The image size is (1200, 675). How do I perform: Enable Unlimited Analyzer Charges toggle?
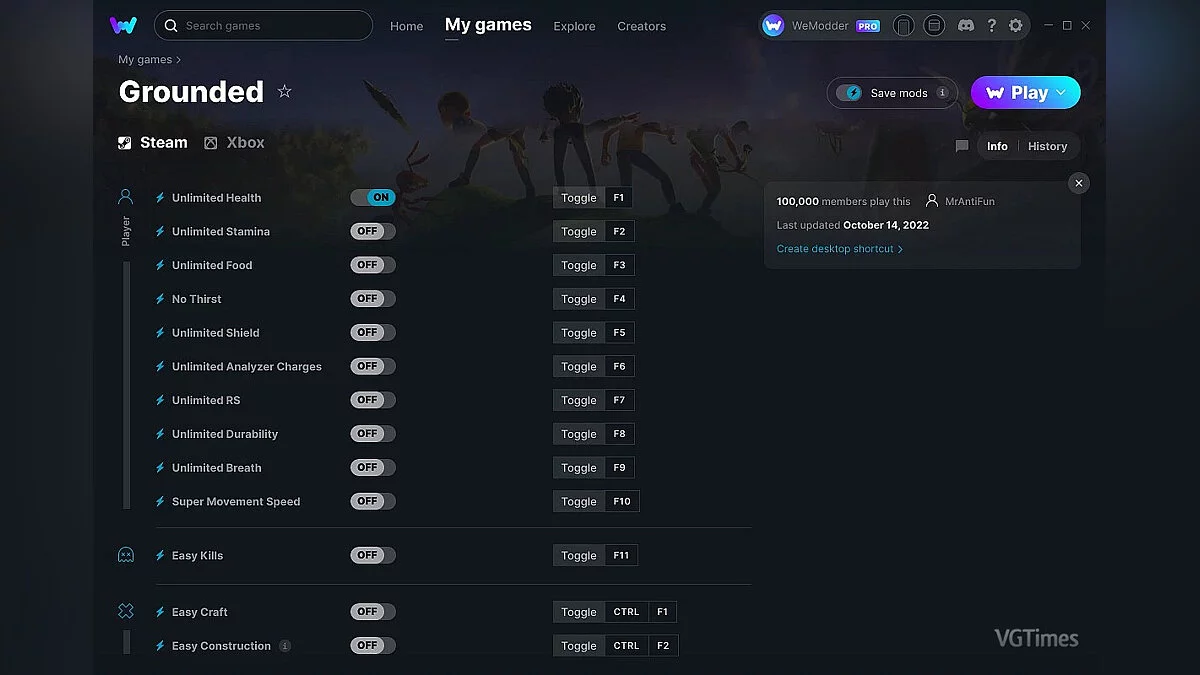(x=373, y=366)
